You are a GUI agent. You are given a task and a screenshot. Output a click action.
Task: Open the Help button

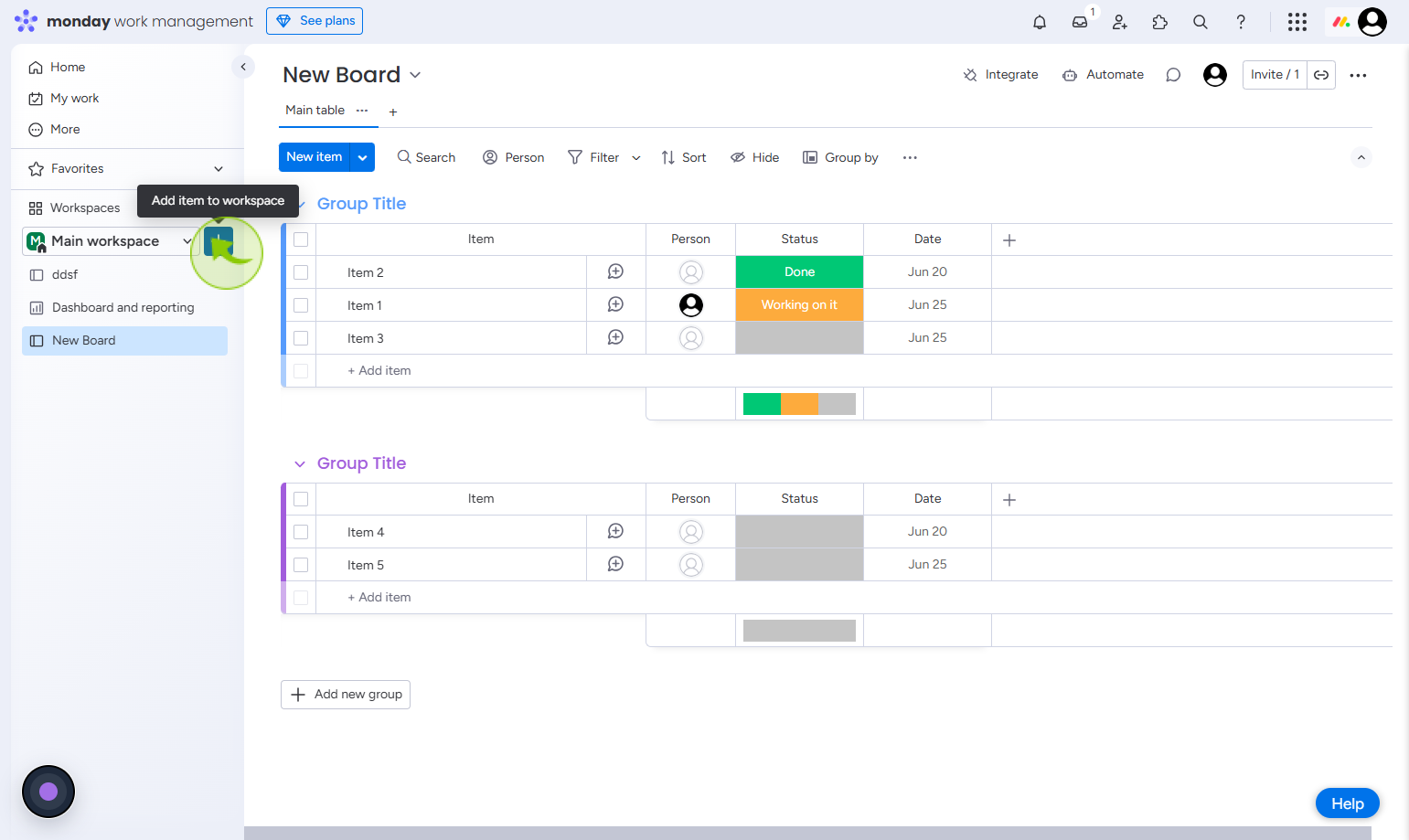tap(1348, 803)
